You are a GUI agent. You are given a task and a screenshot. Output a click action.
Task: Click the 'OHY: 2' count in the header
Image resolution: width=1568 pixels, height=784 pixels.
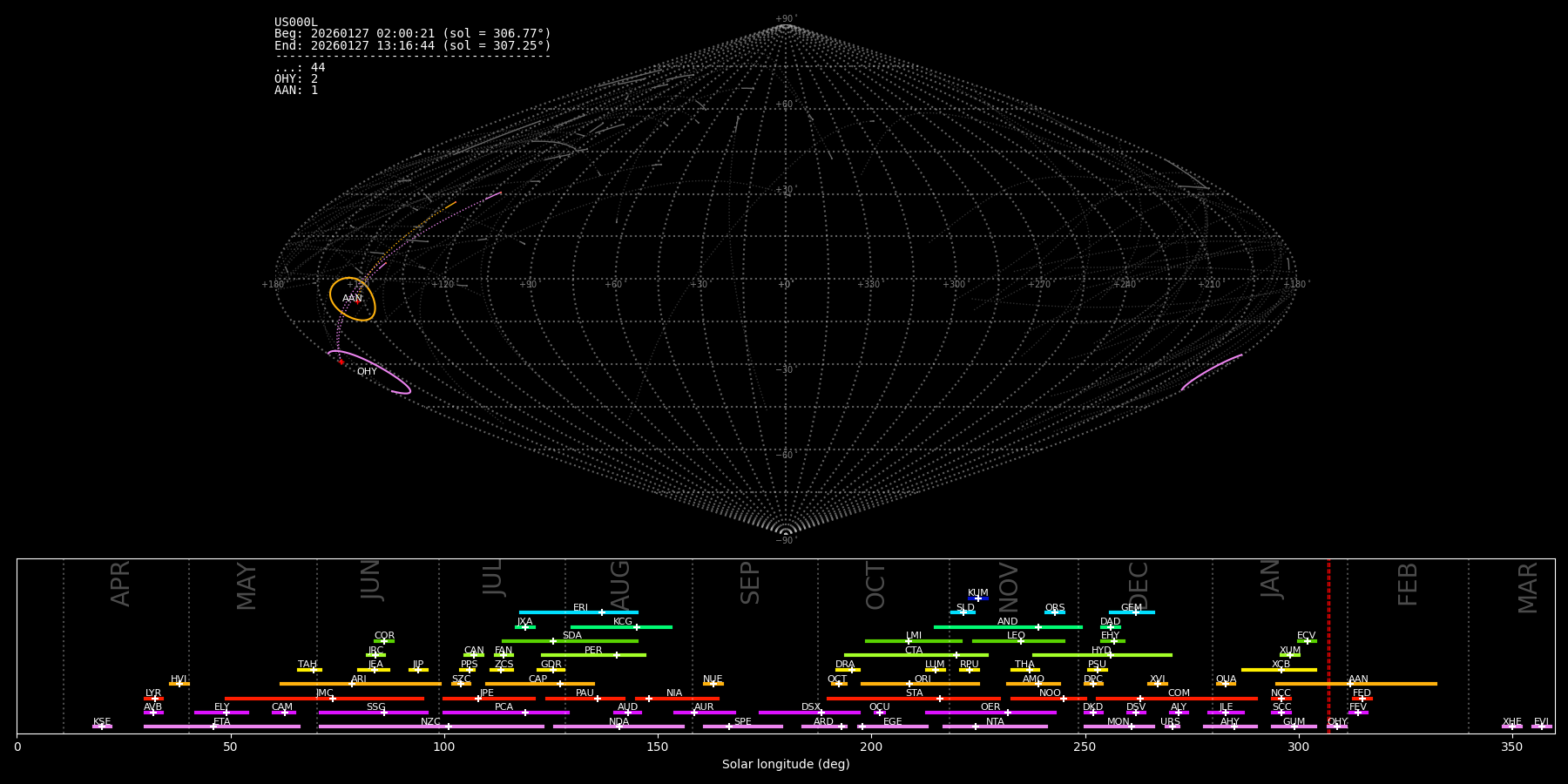(x=296, y=79)
